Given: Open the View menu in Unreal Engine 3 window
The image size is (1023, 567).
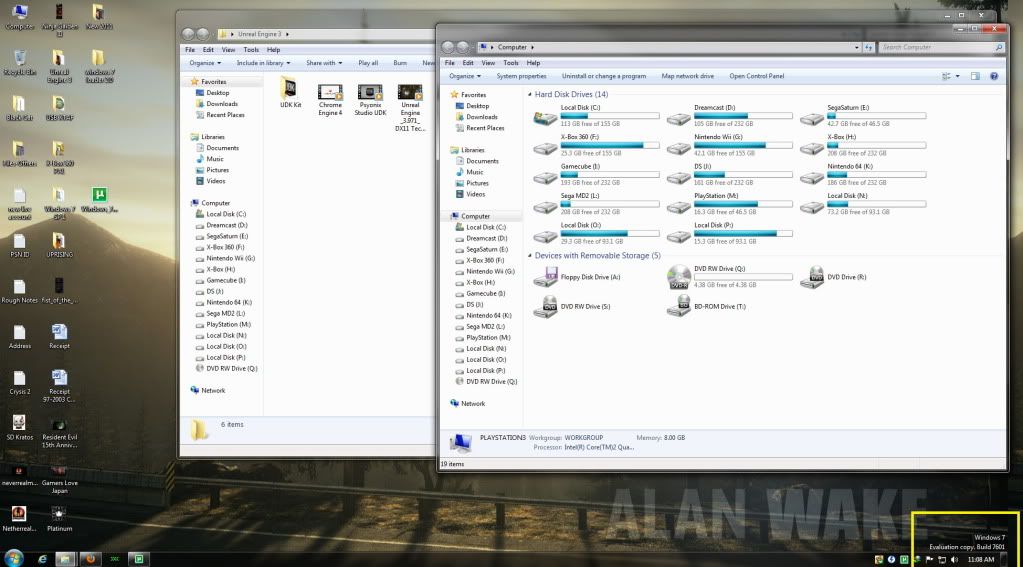Looking at the screenshot, I should (x=228, y=49).
